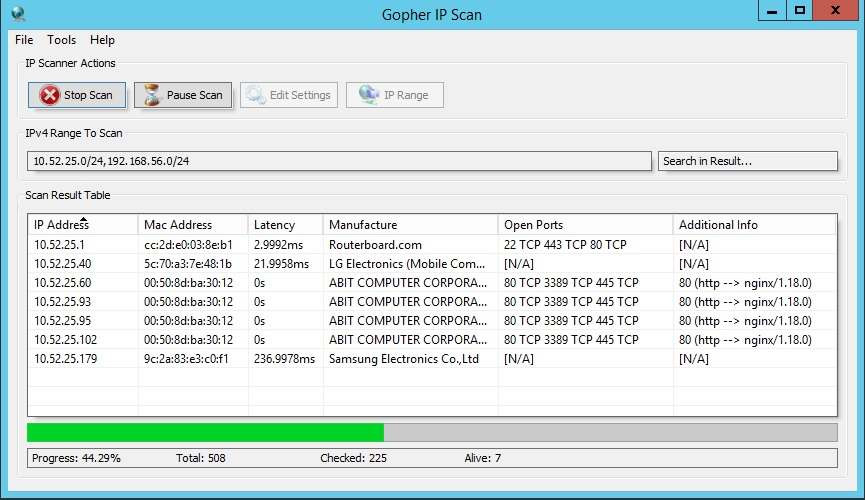
Task: Sort by Latency column header
Action: pos(285,225)
